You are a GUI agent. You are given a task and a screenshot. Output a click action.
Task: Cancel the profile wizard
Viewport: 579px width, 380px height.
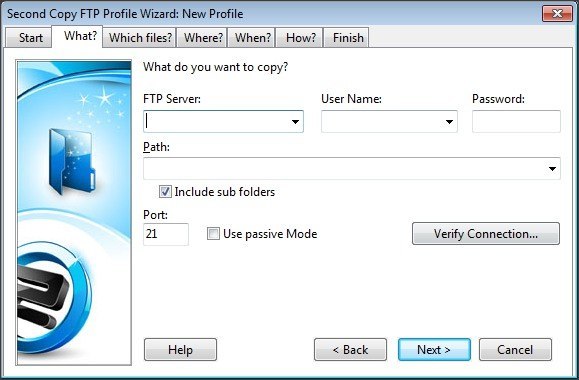515,349
